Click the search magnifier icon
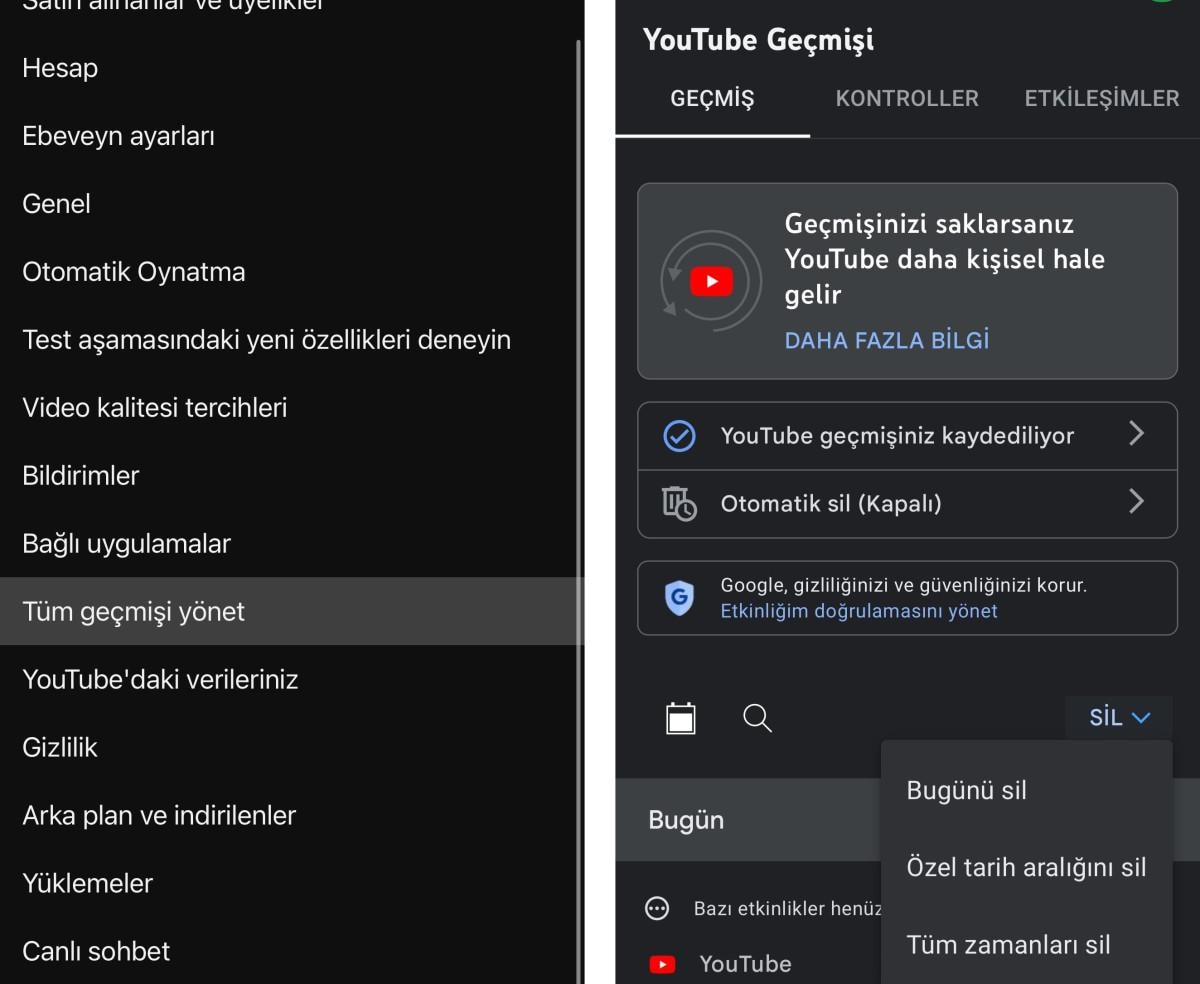 [x=757, y=718]
